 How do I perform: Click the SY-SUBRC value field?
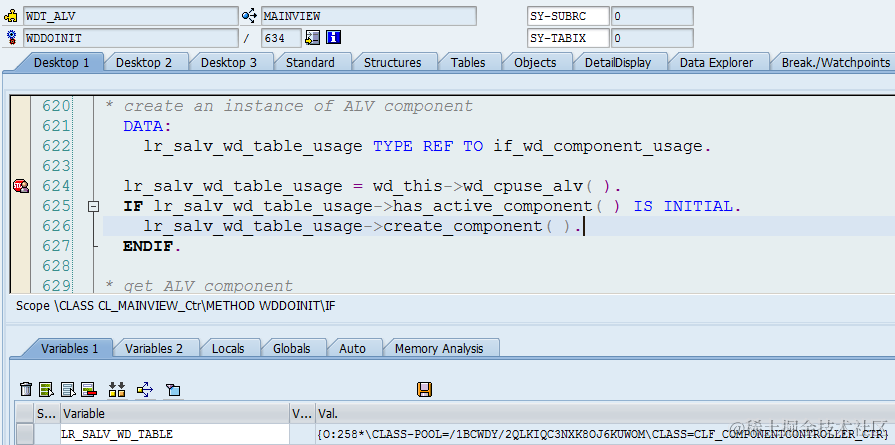point(652,16)
